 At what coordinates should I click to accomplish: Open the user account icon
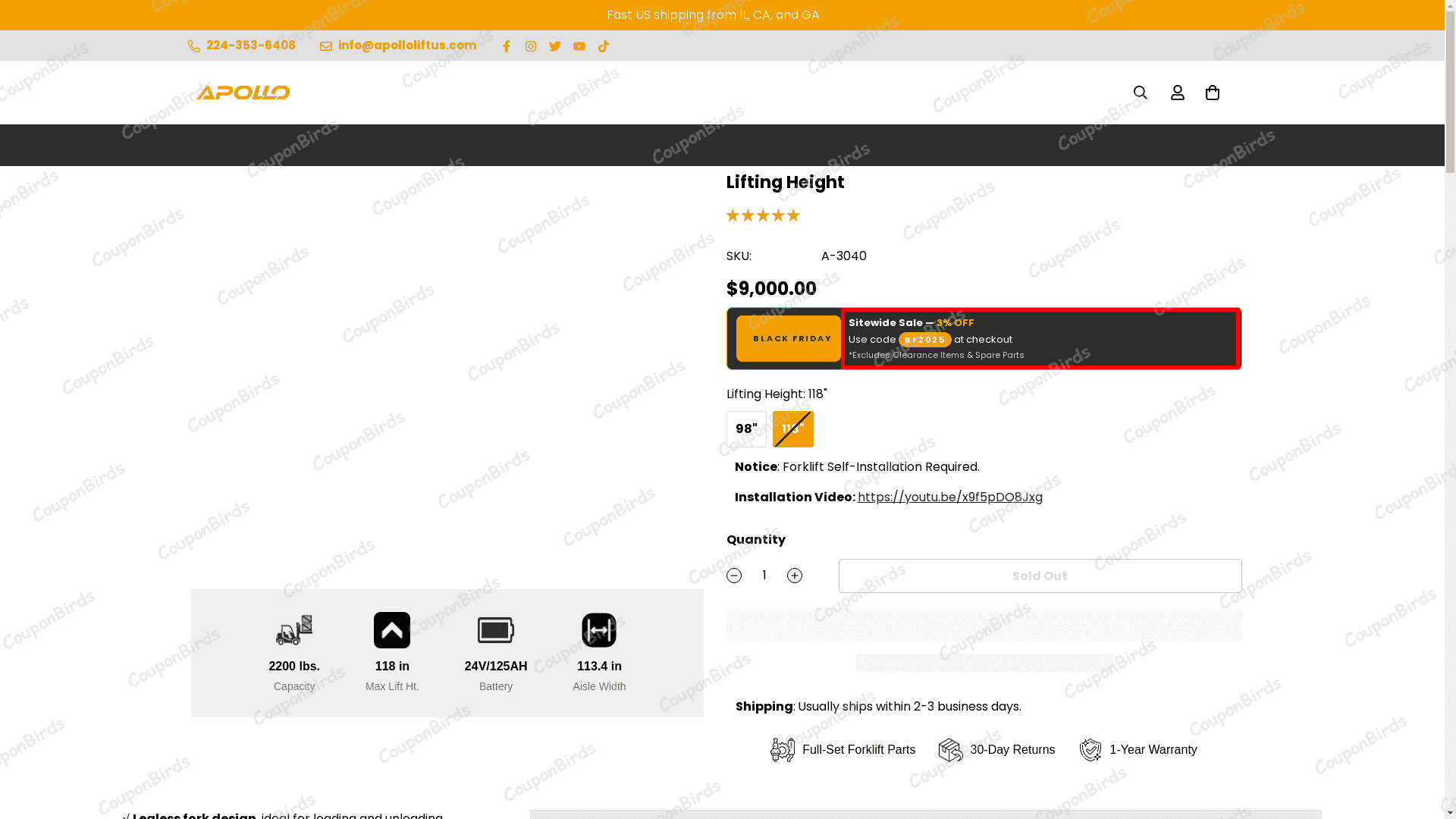(1178, 93)
